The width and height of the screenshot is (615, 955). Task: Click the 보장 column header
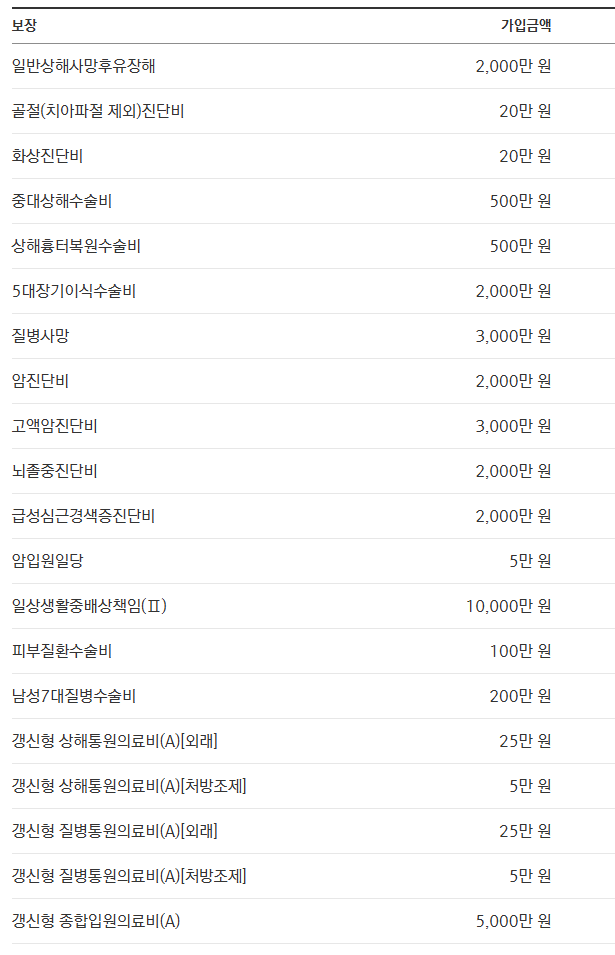pyautogui.click(x=24, y=26)
